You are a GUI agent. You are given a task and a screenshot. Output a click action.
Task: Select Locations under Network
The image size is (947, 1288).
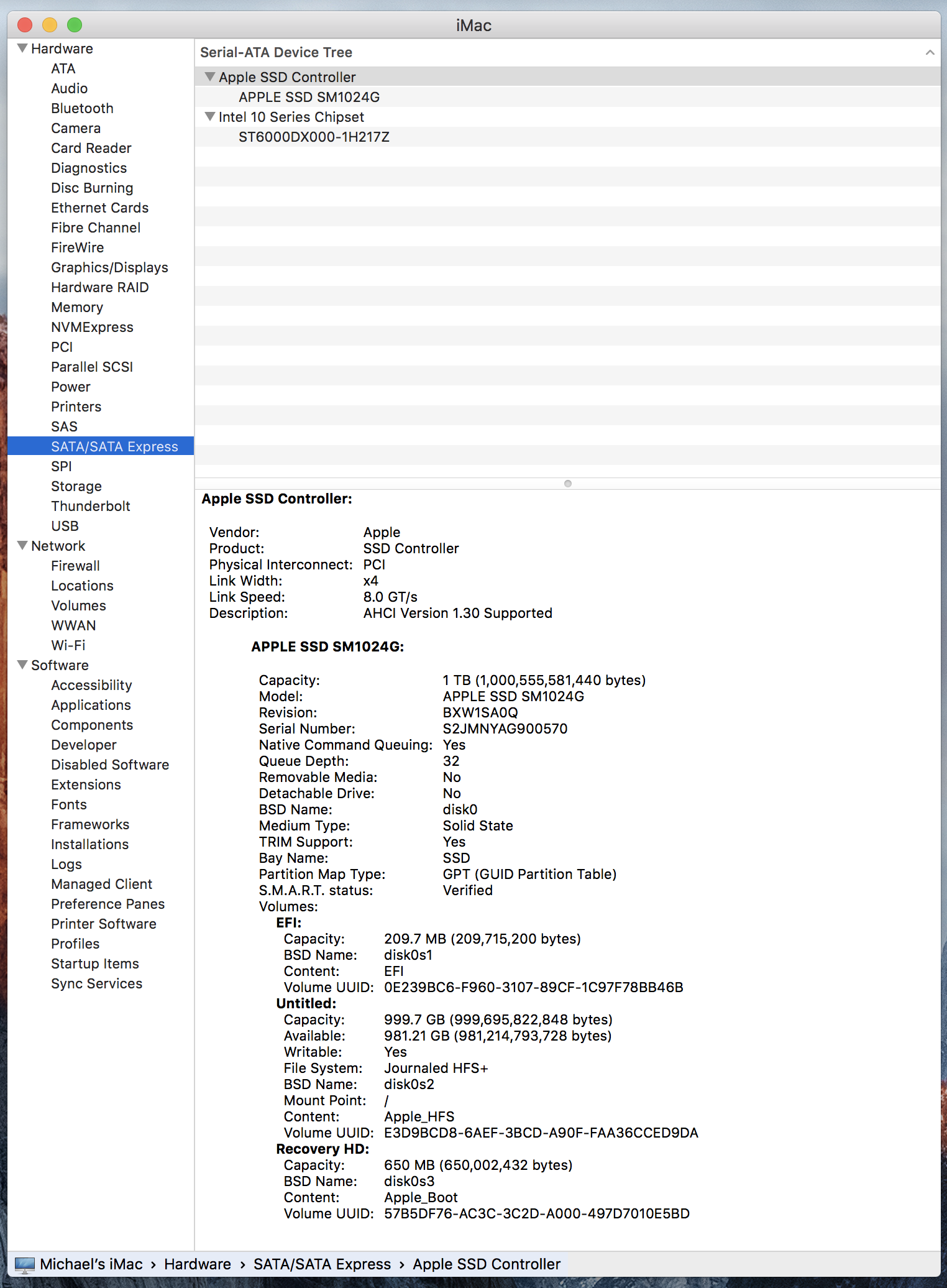click(x=83, y=586)
